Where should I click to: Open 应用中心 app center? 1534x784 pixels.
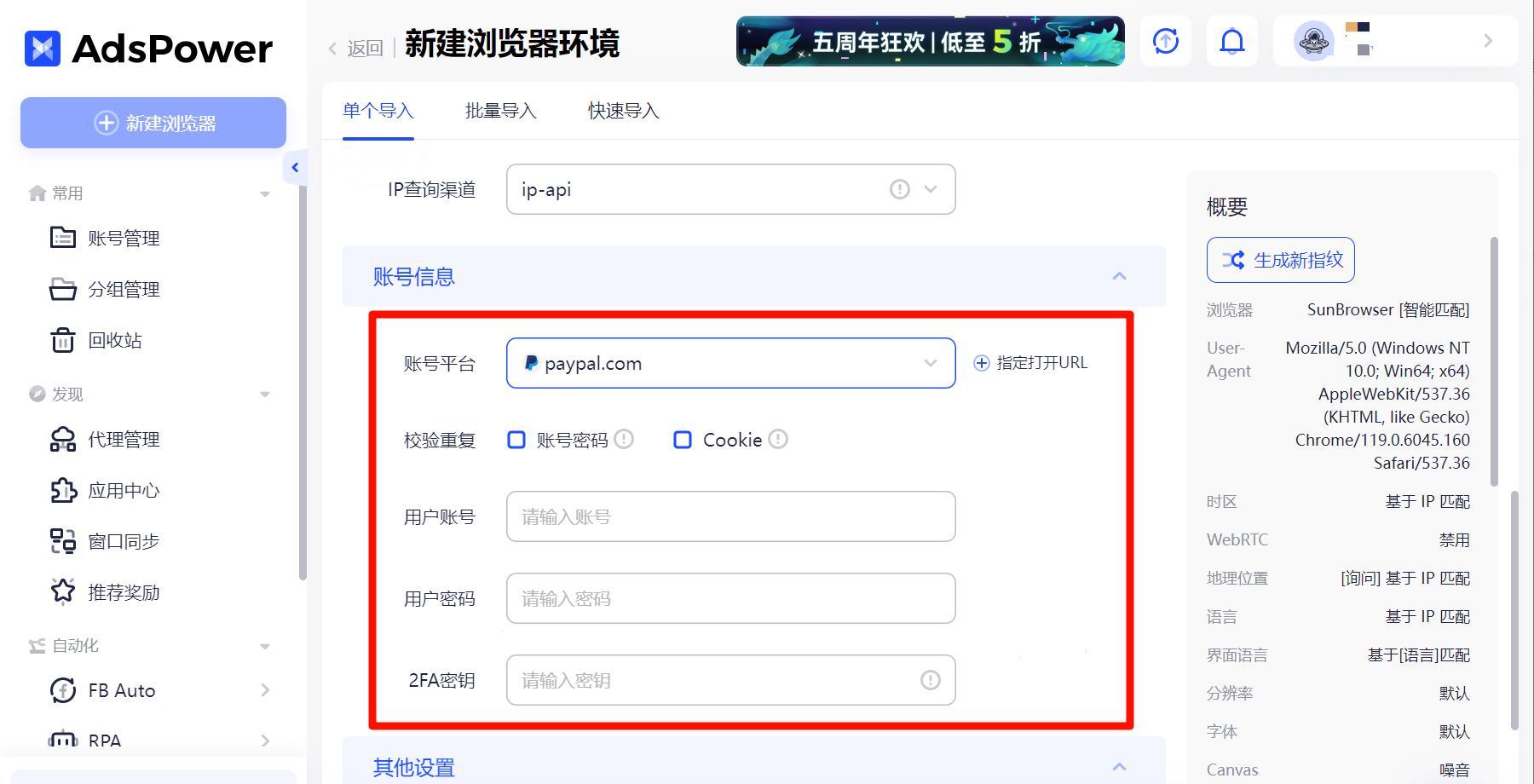(x=106, y=490)
